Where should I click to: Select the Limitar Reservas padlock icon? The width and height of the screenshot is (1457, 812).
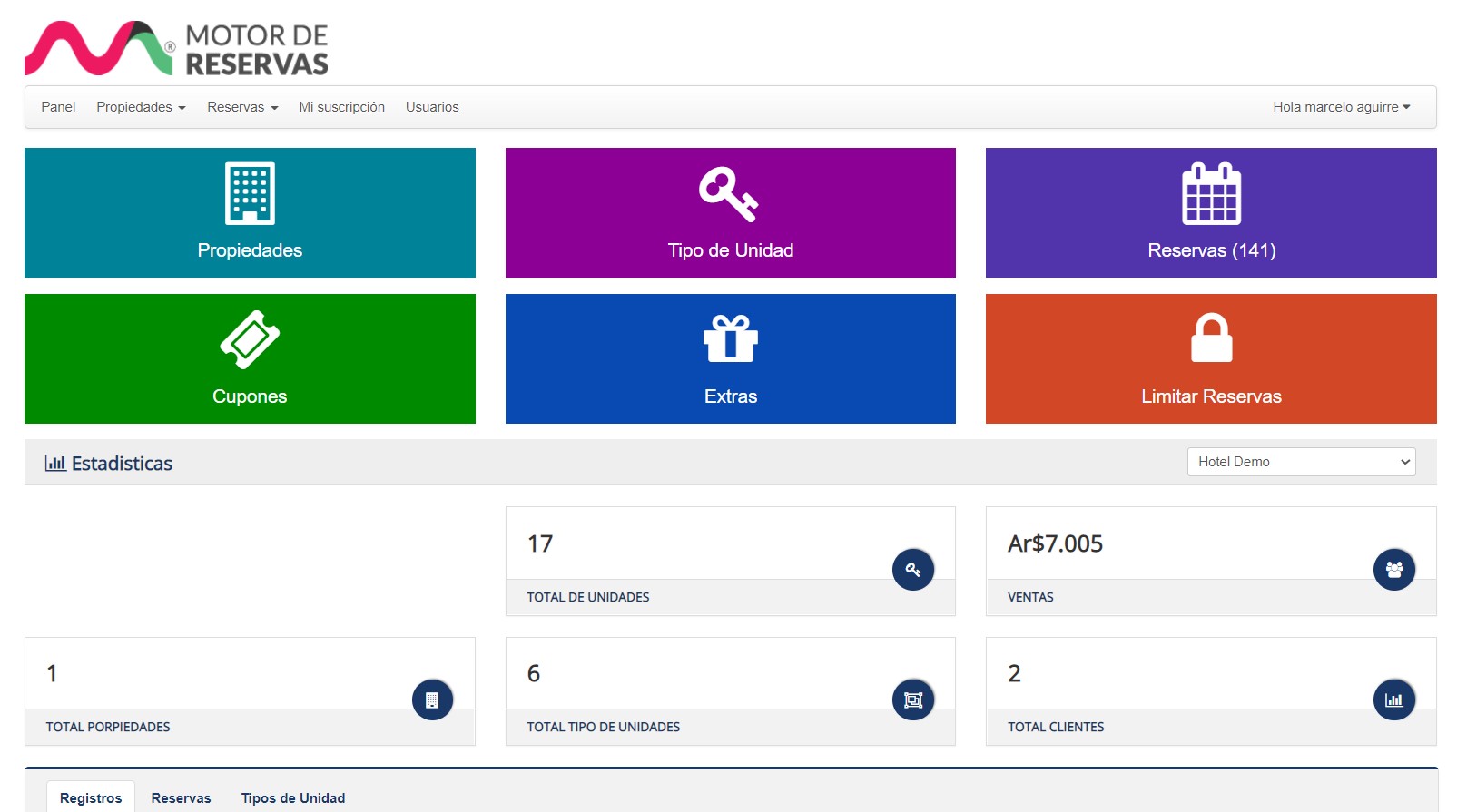coord(1211,338)
